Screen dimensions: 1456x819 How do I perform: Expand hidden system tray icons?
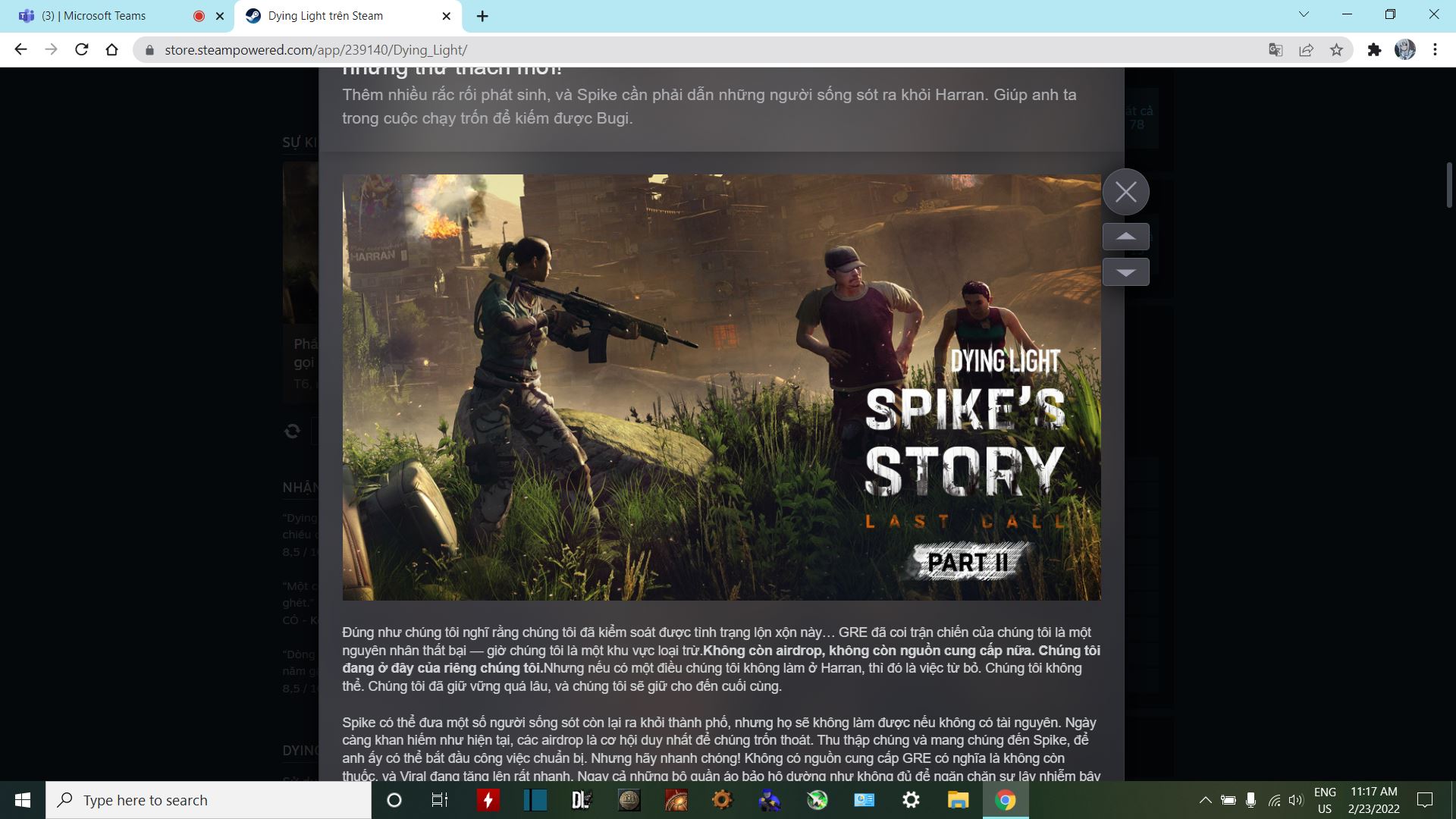coord(1207,799)
